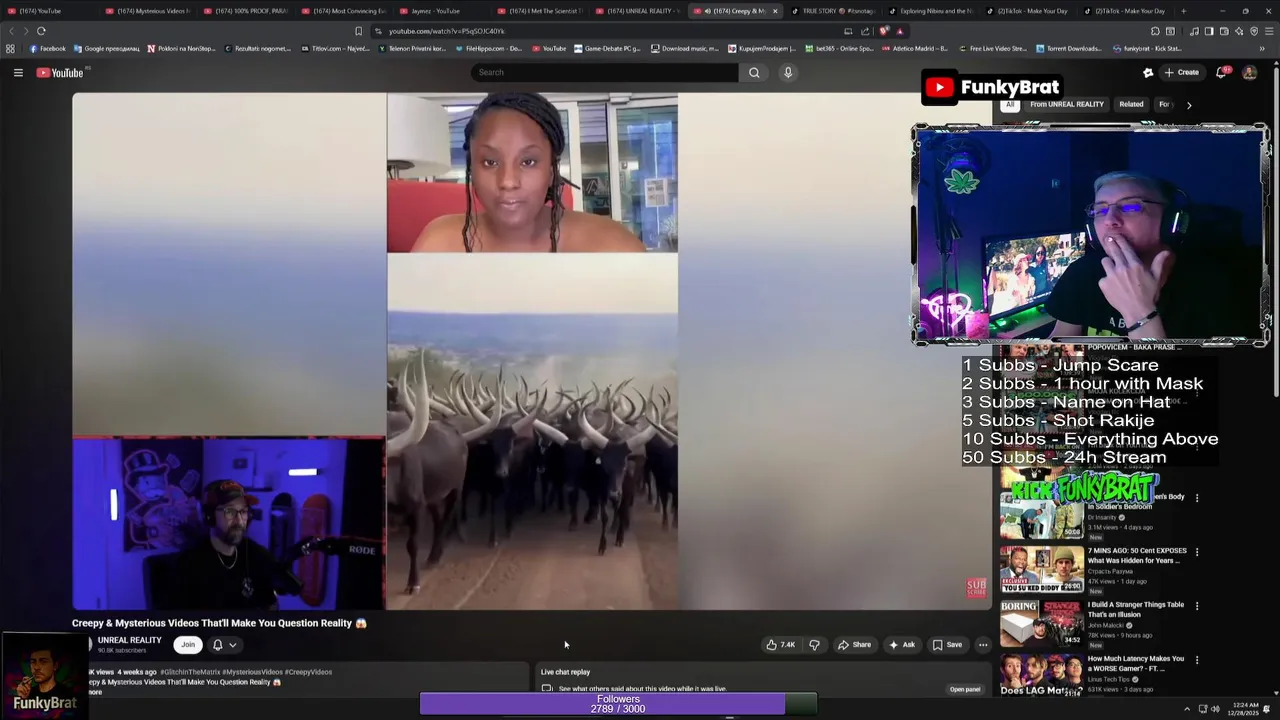Image resolution: width=1280 pixels, height=720 pixels.
Task: Open the YouTube guide hamburger menu
Action: pos(18,72)
